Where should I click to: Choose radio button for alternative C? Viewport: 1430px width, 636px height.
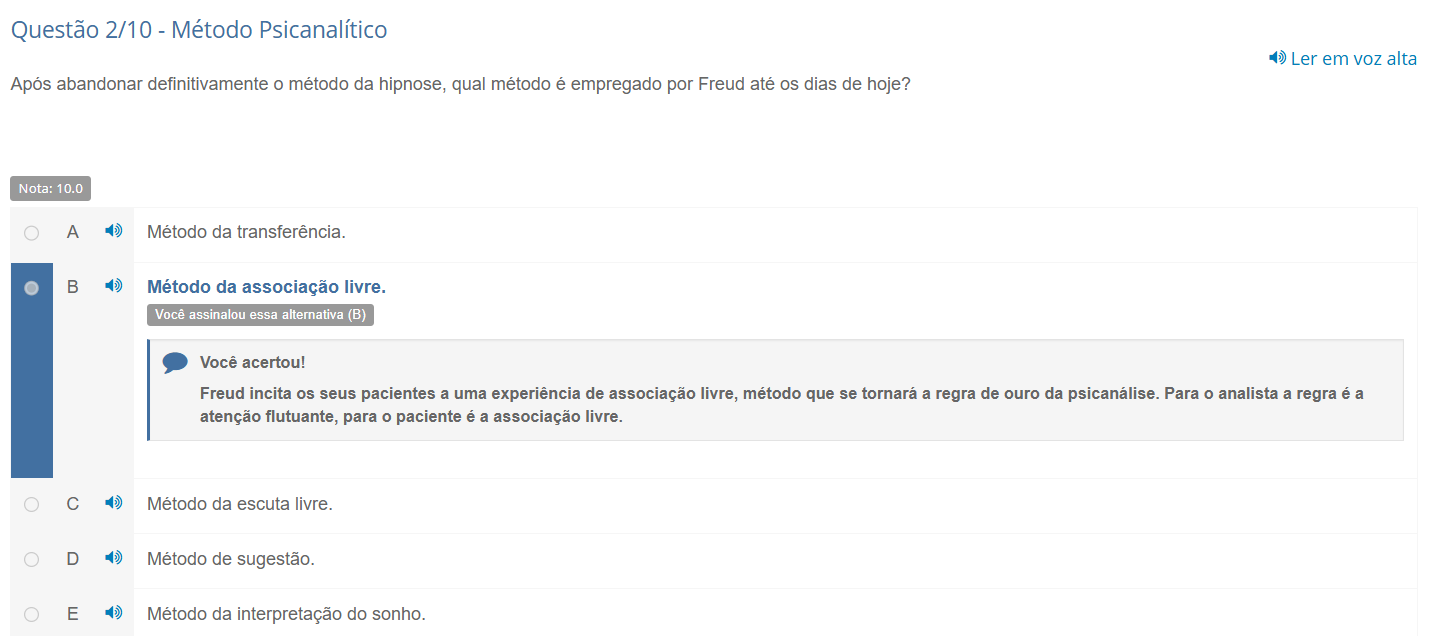(32, 505)
